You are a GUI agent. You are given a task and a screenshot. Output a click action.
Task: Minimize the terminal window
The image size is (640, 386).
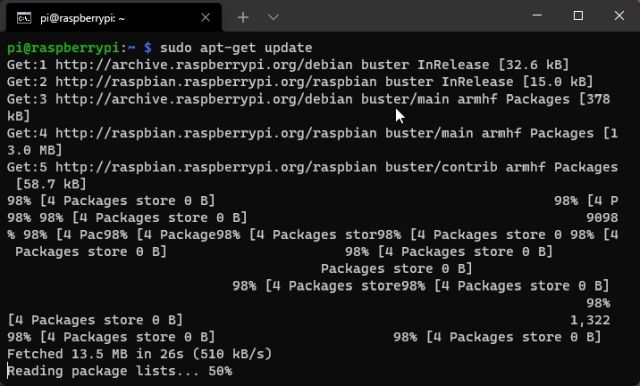(537, 16)
